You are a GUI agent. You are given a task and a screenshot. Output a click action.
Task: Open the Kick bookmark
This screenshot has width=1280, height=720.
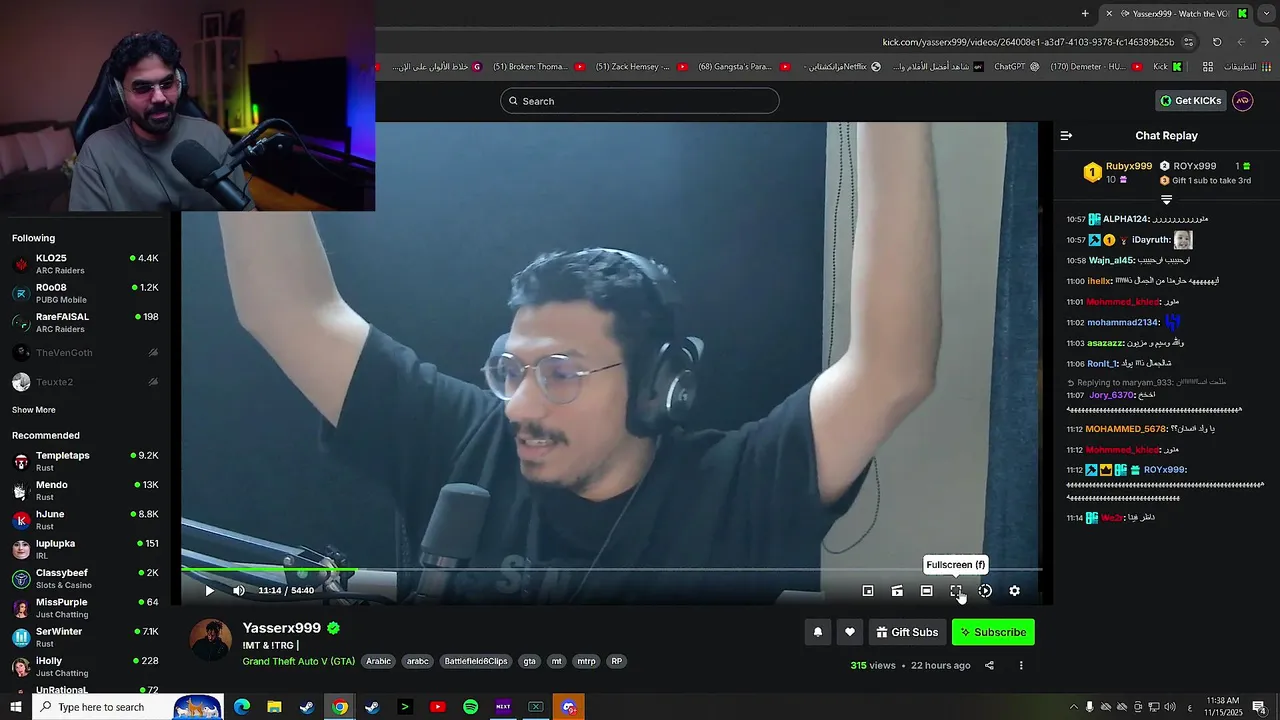coord(1168,67)
